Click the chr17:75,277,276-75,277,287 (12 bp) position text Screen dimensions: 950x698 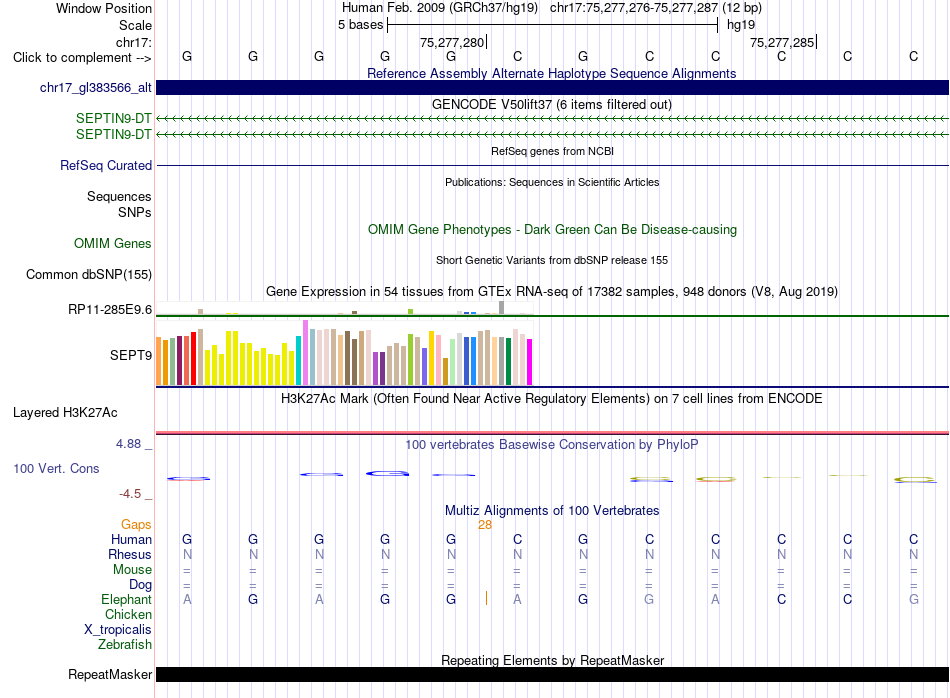coord(656,8)
